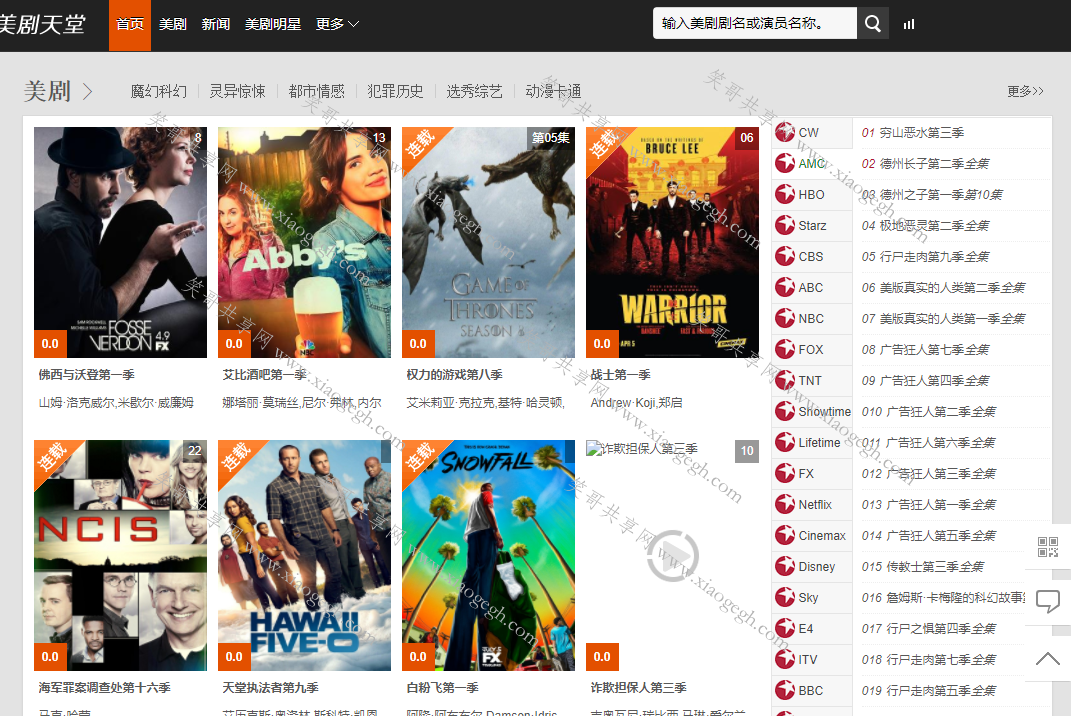Image resolution: width=1071 pixels, height=716 pixels.
Task: Click the search box for show names
Action: tap(755, 23)
